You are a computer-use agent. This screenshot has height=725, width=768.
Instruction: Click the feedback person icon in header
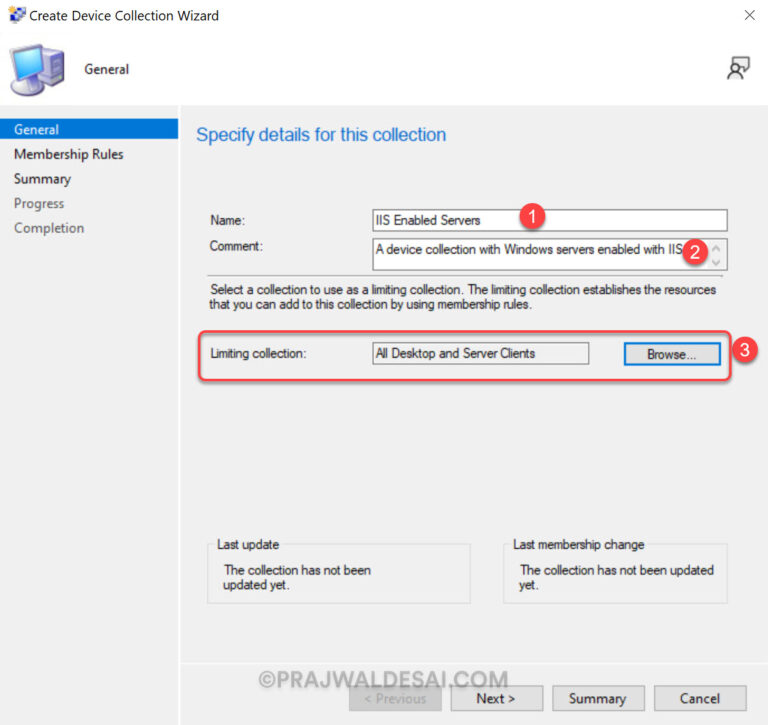click(x=738, y=68)
